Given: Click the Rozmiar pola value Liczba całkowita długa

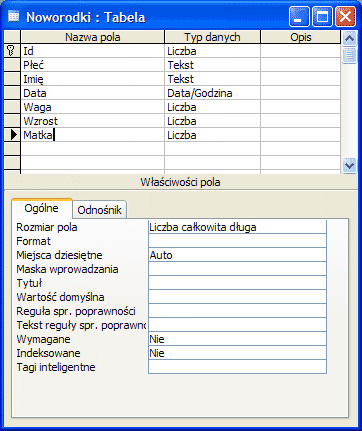Looking at the screenshot, I should tap(237, 227).
